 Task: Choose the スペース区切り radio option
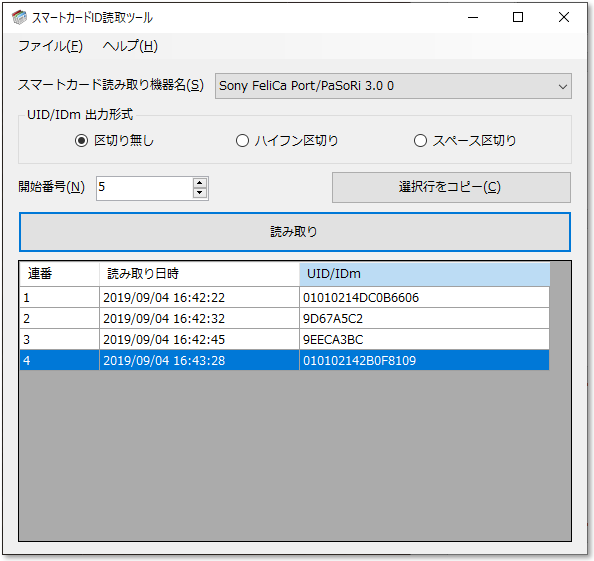[420, 141]
